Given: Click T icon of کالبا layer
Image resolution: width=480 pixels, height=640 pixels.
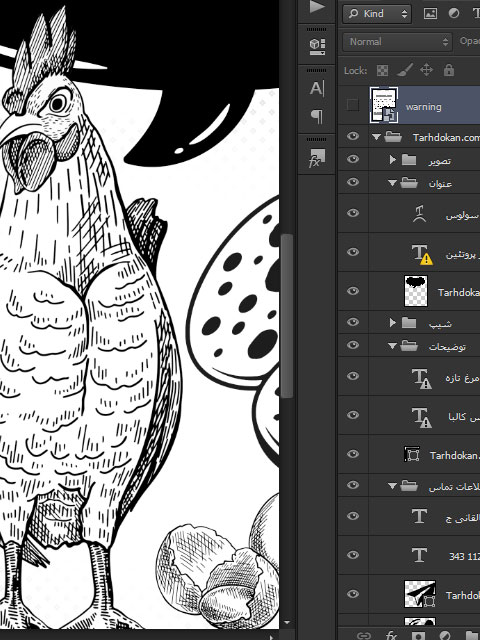Looking at the screenshot, I should click(422, 417).
